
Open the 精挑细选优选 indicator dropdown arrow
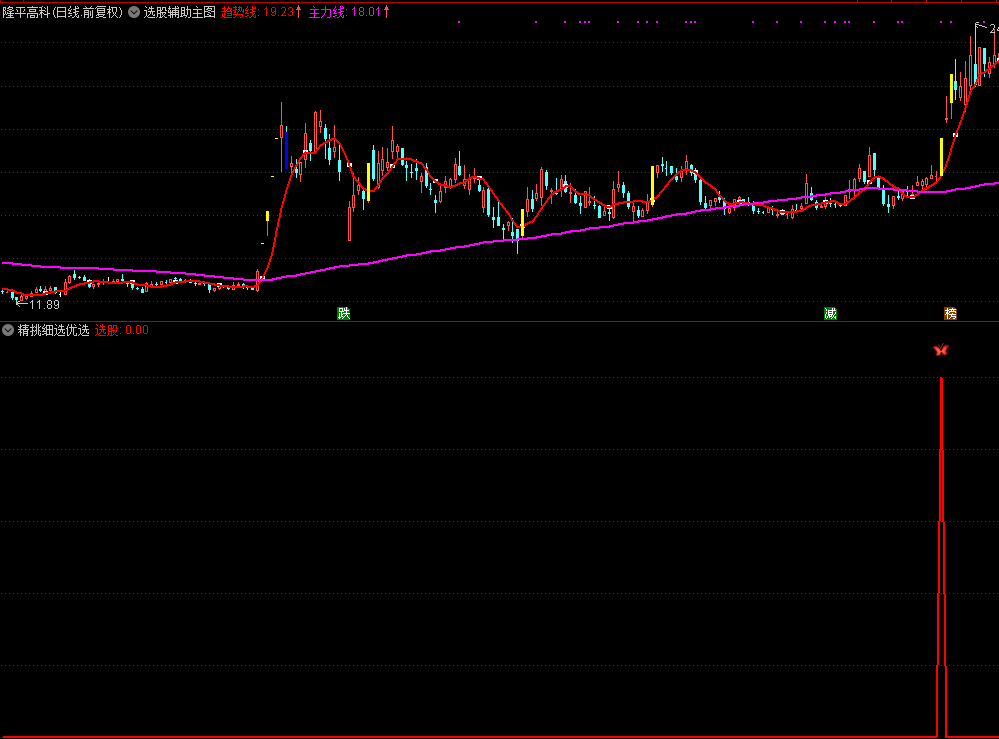point(8,330)
